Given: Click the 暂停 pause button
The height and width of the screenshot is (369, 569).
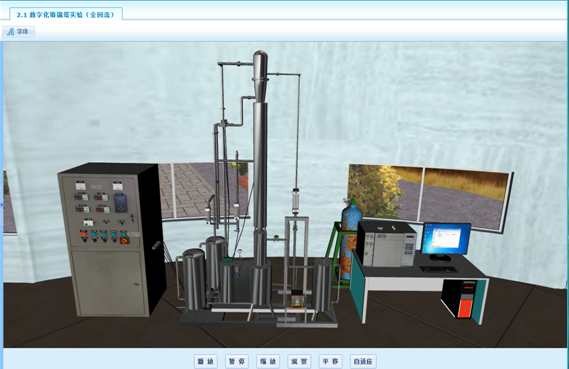Looking at the screenshot, I should coord(237,361).
